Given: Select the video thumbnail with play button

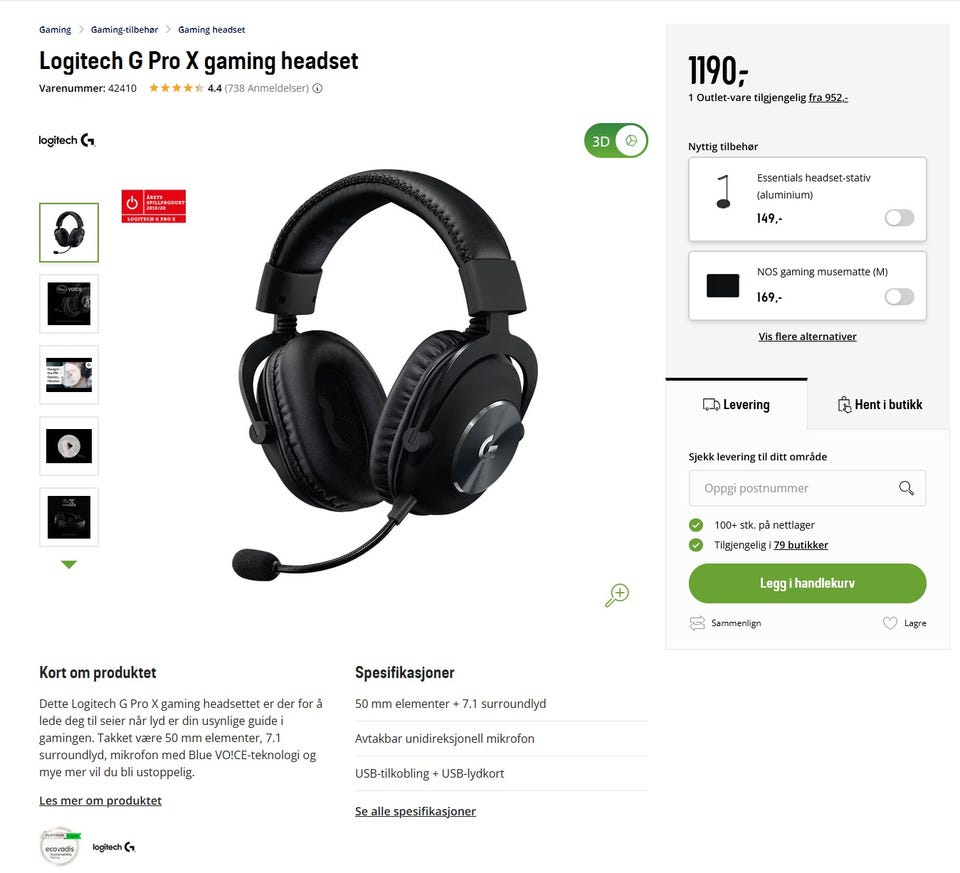Looking at the screenshot, I should pos(69,446).
